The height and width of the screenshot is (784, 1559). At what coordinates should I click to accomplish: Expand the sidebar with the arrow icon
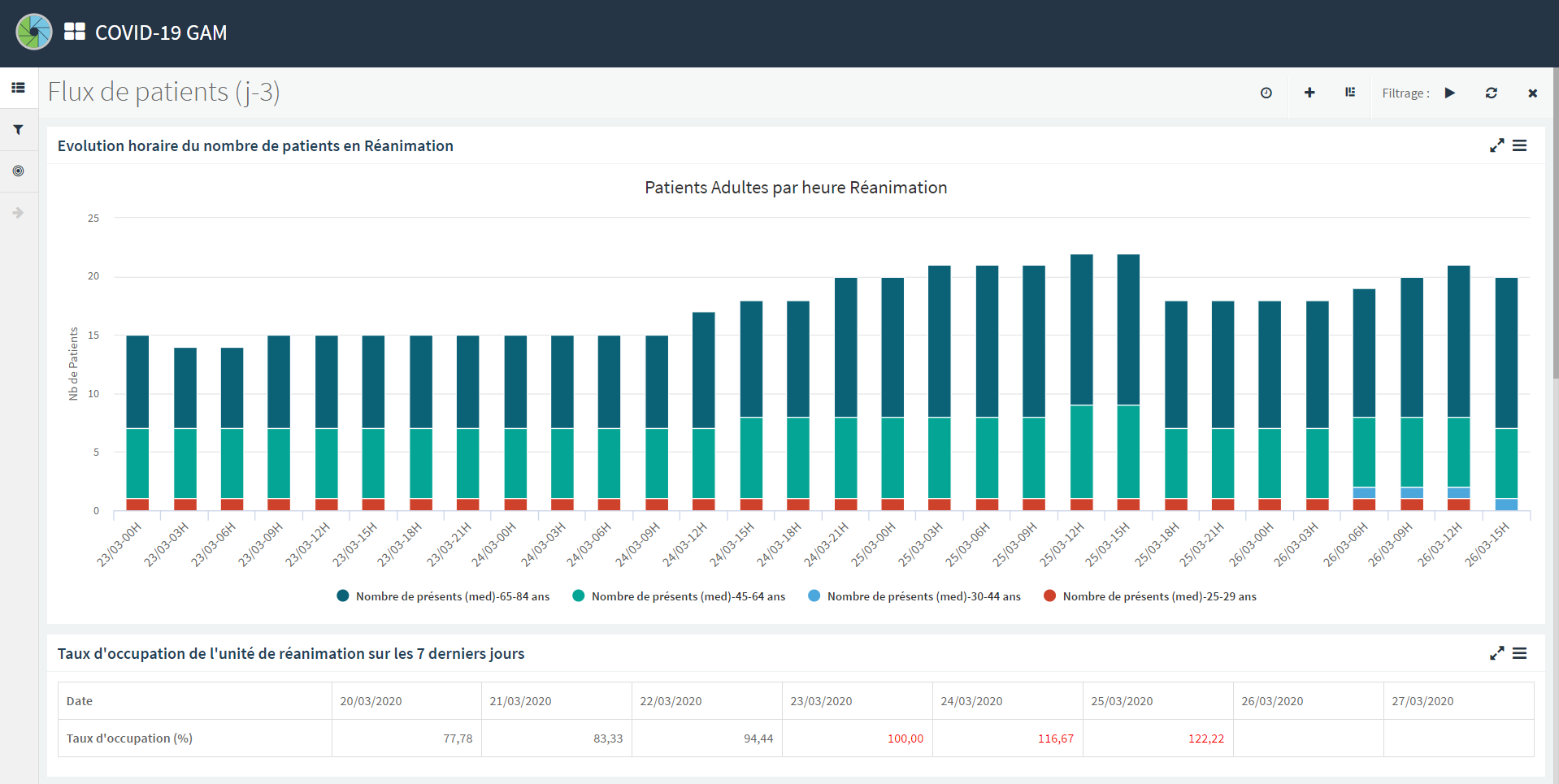tap(18, 213)
